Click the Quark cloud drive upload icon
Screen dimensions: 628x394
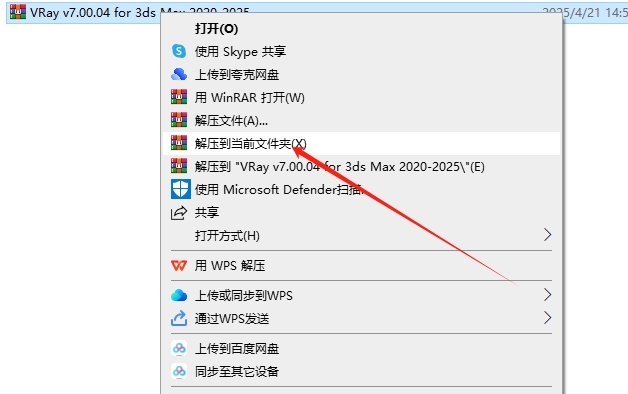[179, 74]
